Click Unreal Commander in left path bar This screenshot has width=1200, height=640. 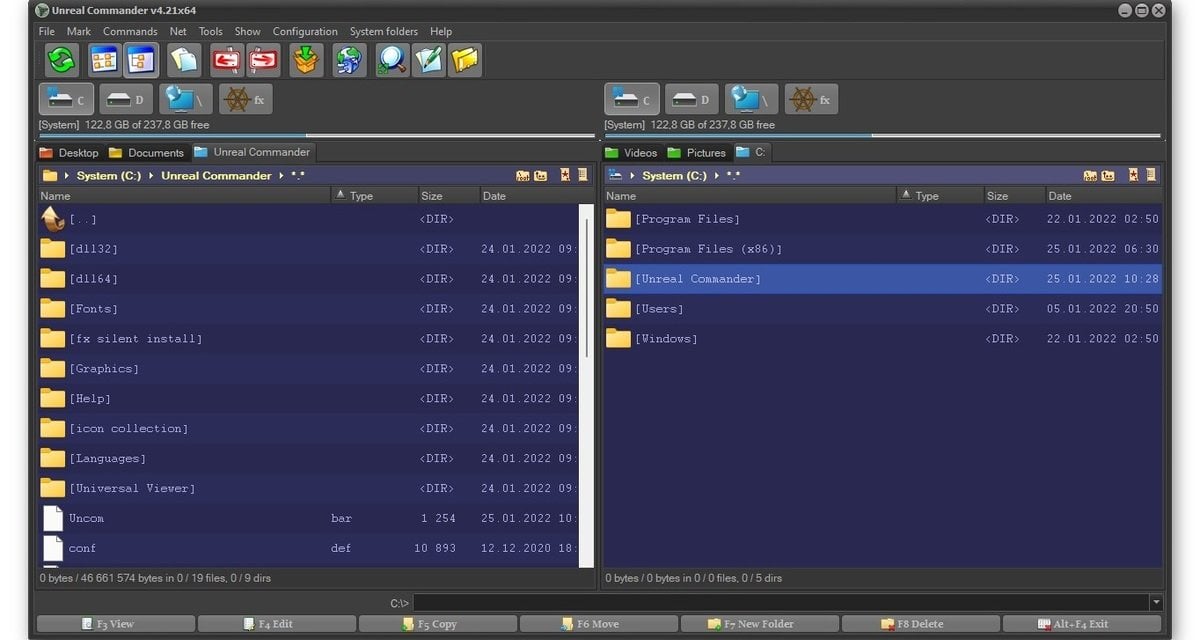216,176
